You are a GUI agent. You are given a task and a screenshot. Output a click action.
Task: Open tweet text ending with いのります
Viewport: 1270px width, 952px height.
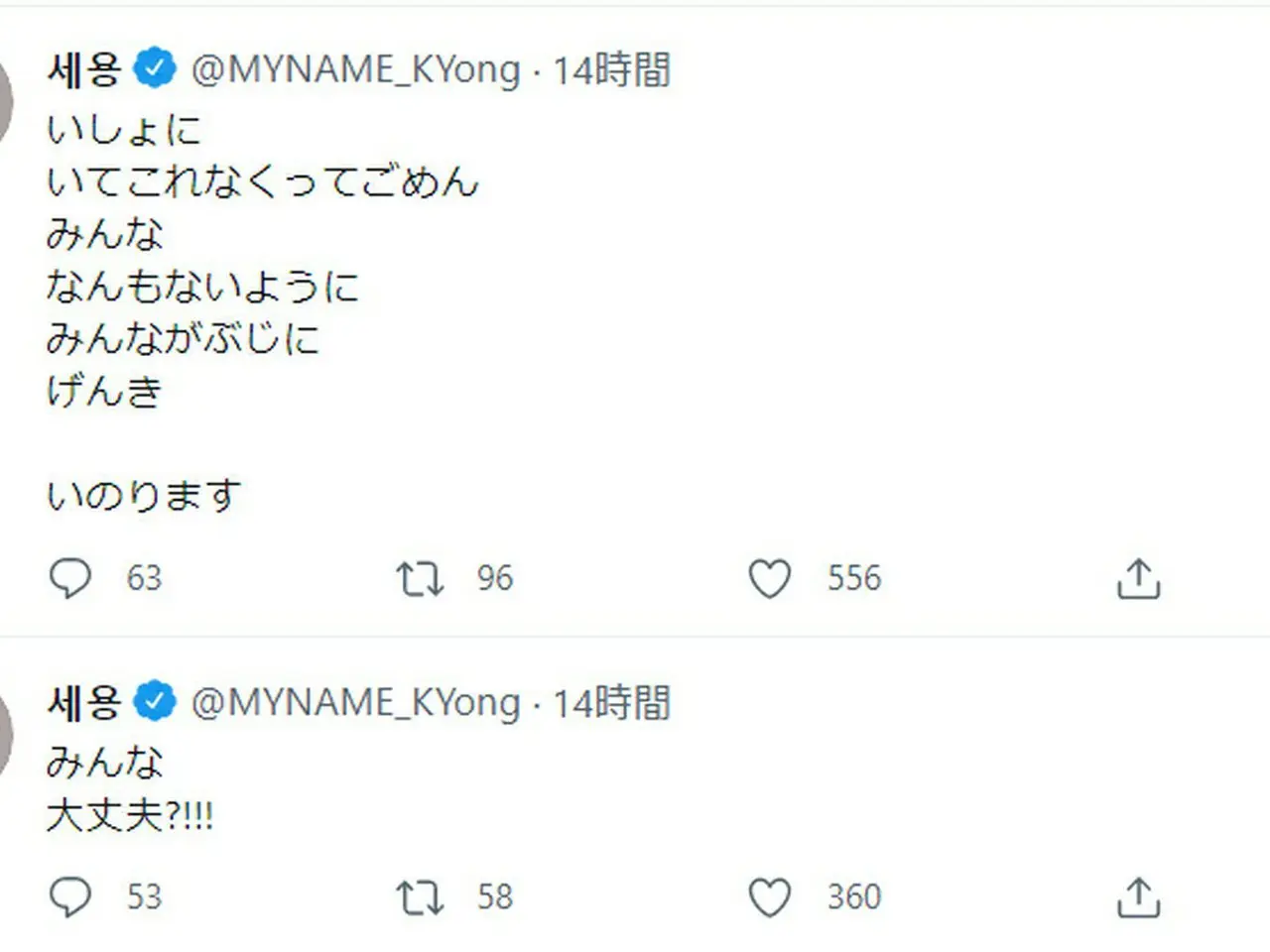click(x=263, y=311)
